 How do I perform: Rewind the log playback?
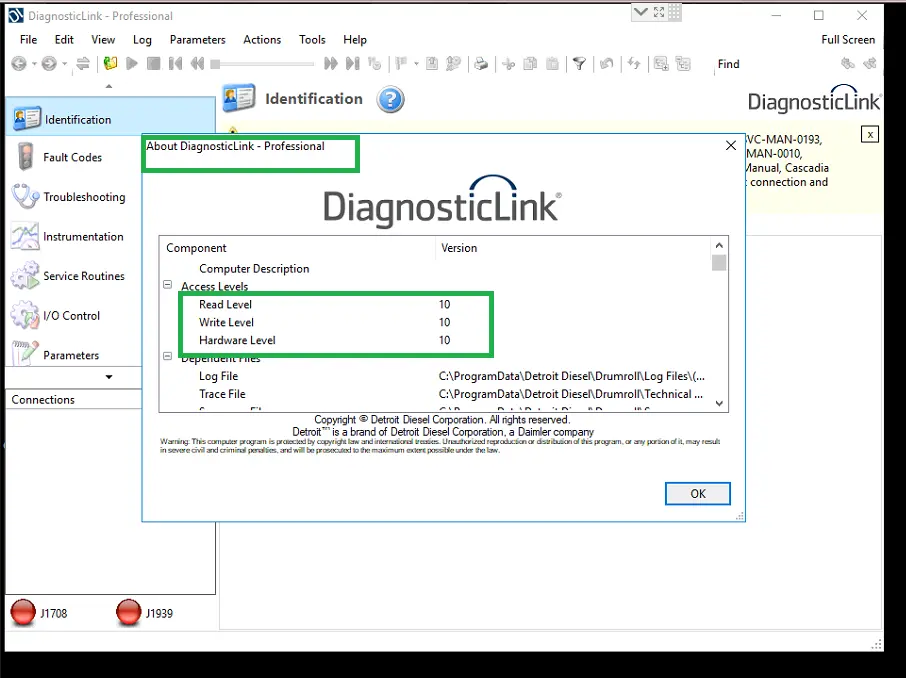coord(197,64)
